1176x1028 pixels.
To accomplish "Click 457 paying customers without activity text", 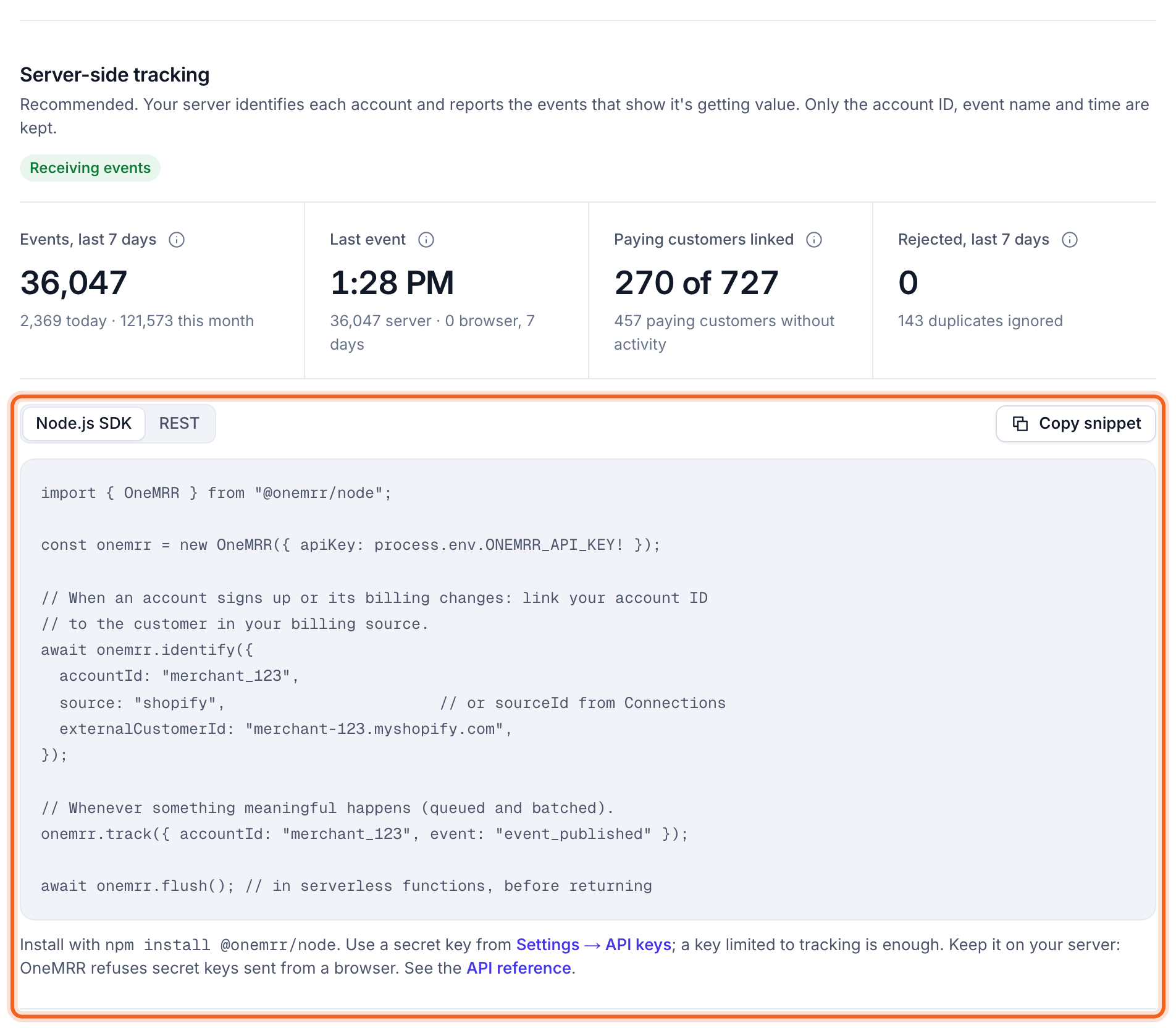I will click(x=724, y=332).
